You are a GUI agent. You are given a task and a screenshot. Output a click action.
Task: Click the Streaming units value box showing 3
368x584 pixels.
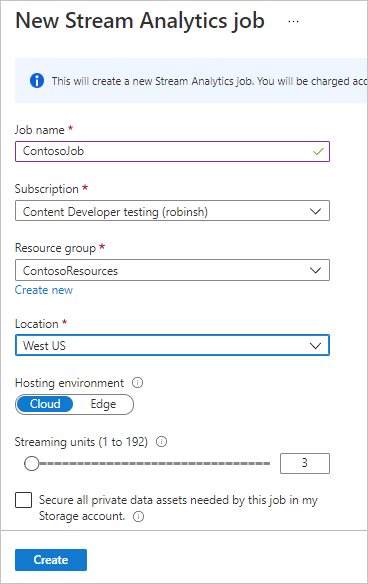tap(305, 463)
